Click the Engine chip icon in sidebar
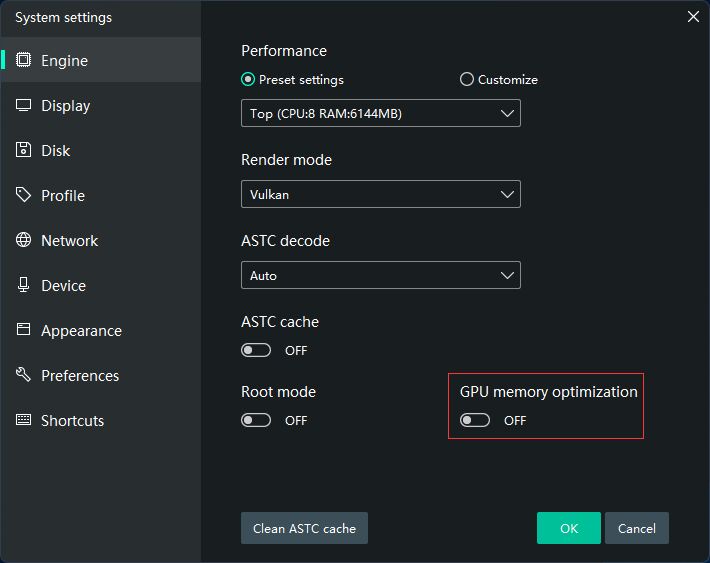Image resolution: width=710 pixels, height=563 pixels. point(23,60)
